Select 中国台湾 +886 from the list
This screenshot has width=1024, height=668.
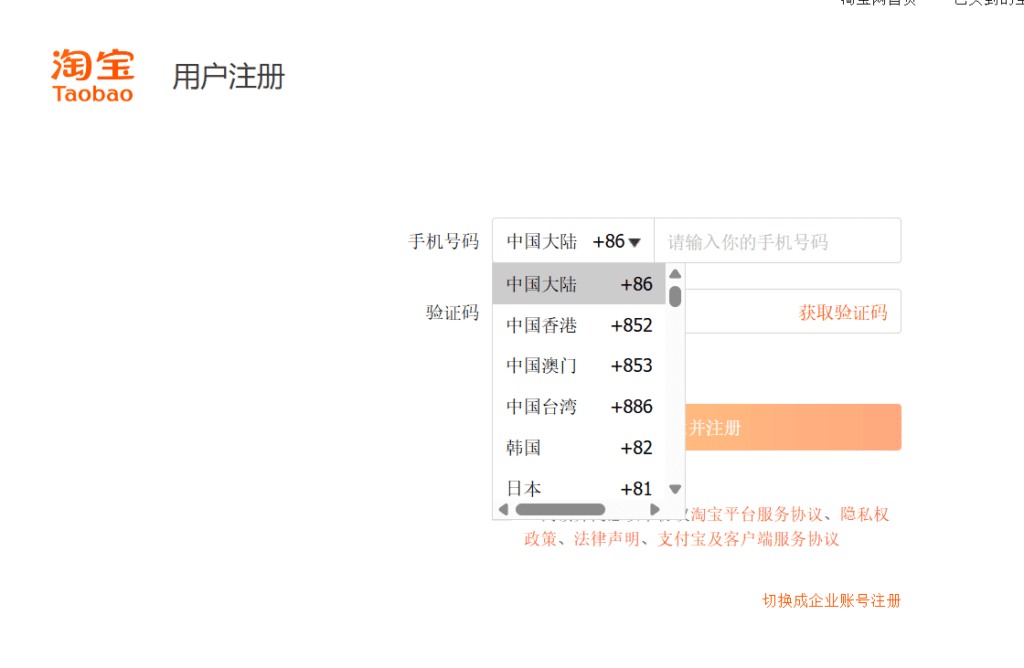(x=579, y=407)
